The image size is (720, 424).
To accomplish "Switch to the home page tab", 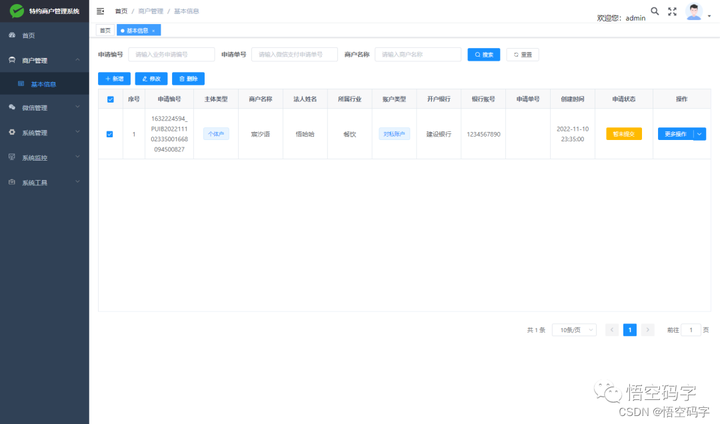I will [105, 30].
